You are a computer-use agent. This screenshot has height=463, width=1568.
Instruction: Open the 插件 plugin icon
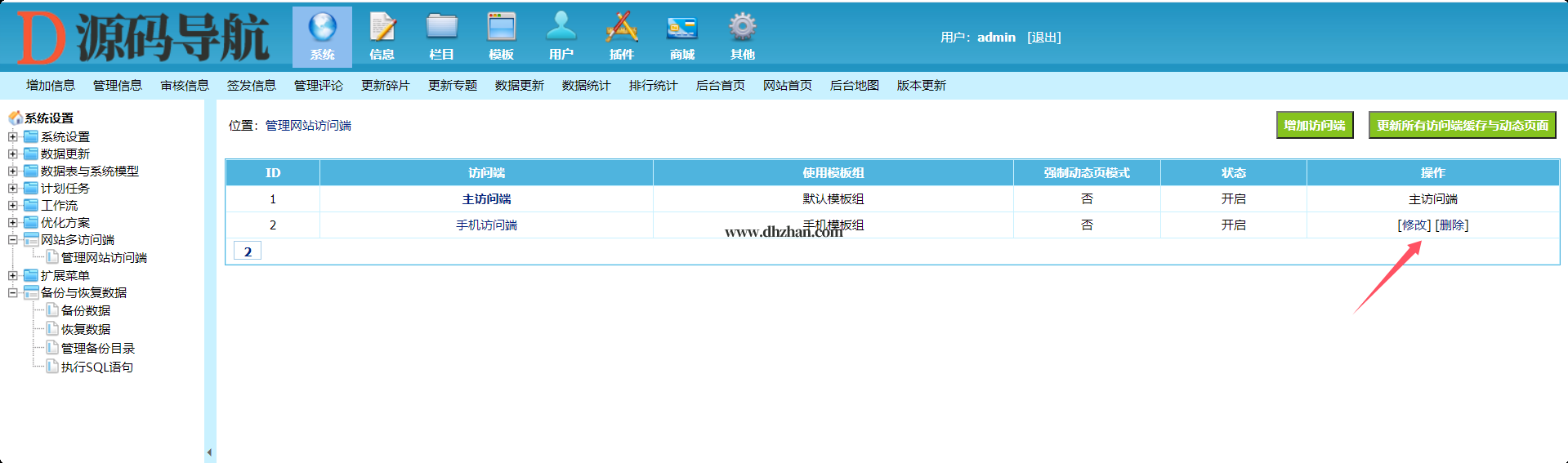(621, 29)
